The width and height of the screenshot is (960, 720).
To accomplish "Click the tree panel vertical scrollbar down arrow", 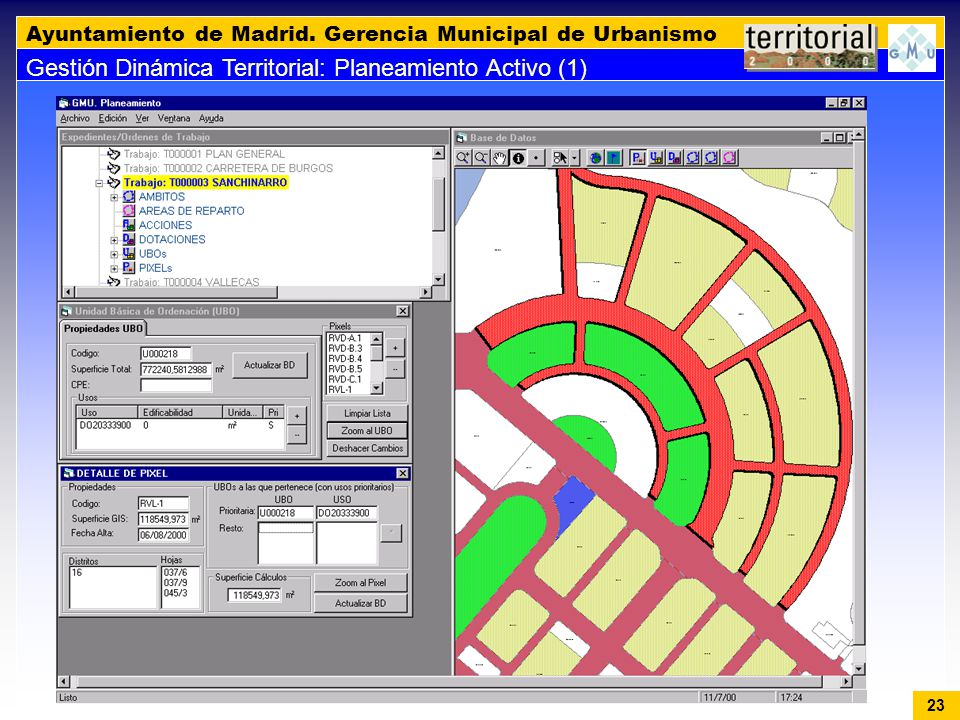I will point(438,280).
